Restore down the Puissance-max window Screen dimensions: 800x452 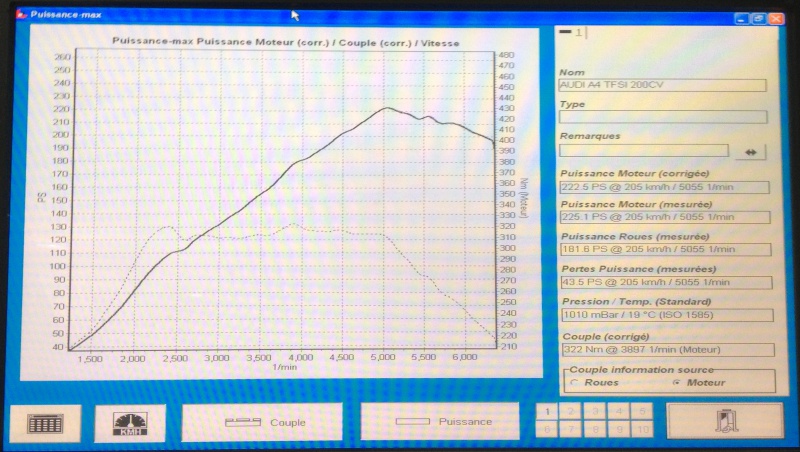pos(759,17)
